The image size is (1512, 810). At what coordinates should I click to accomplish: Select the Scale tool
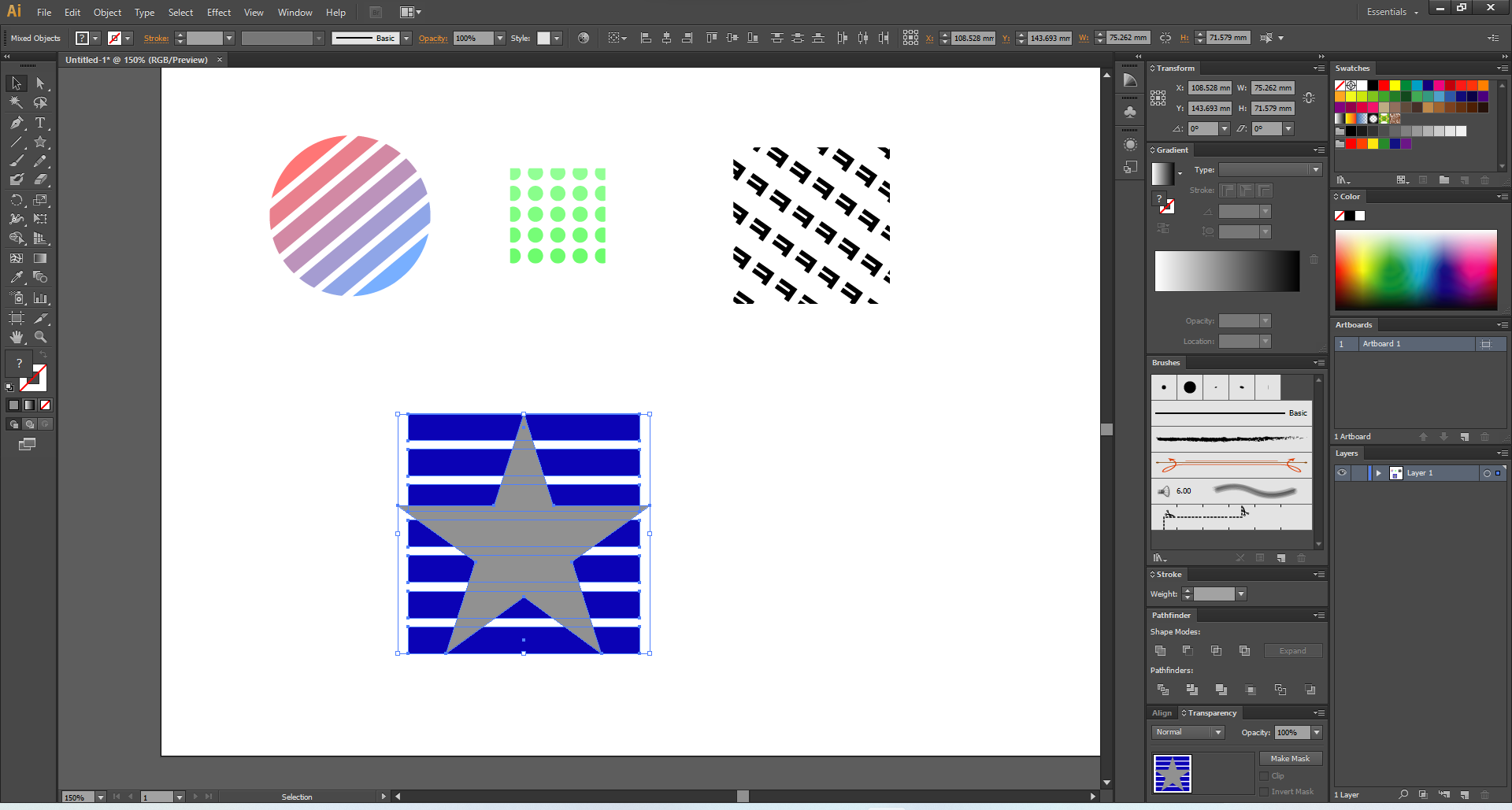(x=40, y=200)
